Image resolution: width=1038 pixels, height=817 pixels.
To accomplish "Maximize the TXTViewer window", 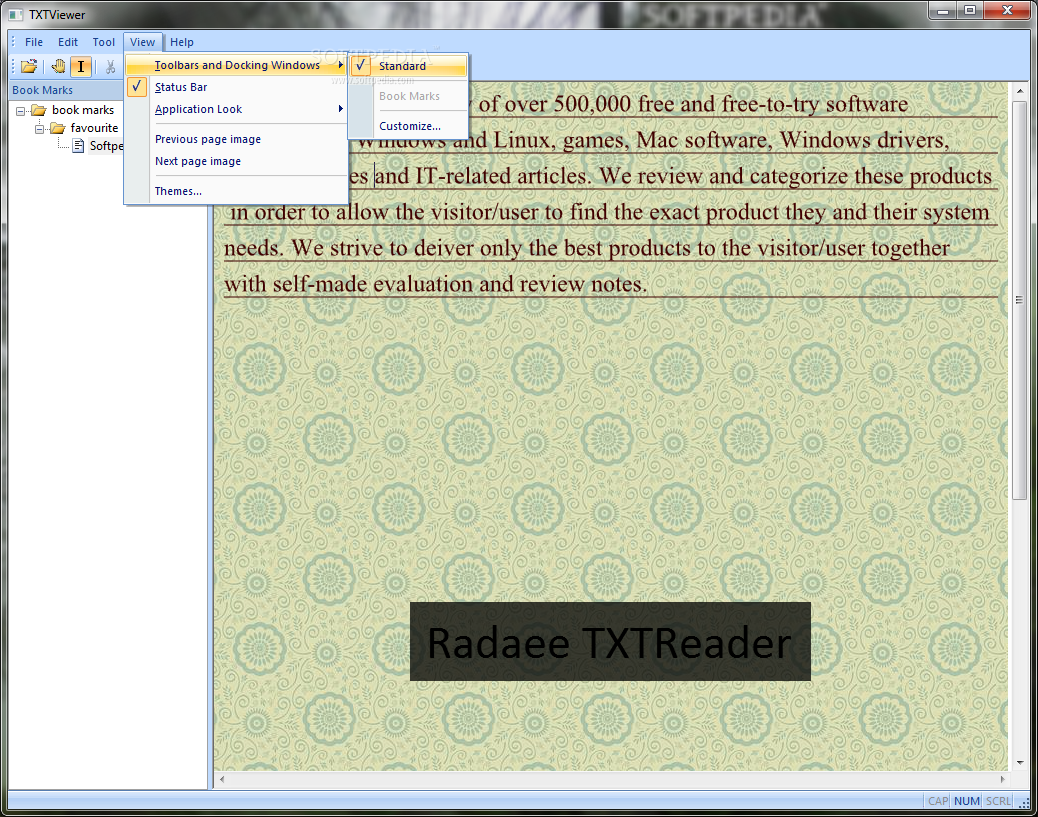I will coord(970,11).
